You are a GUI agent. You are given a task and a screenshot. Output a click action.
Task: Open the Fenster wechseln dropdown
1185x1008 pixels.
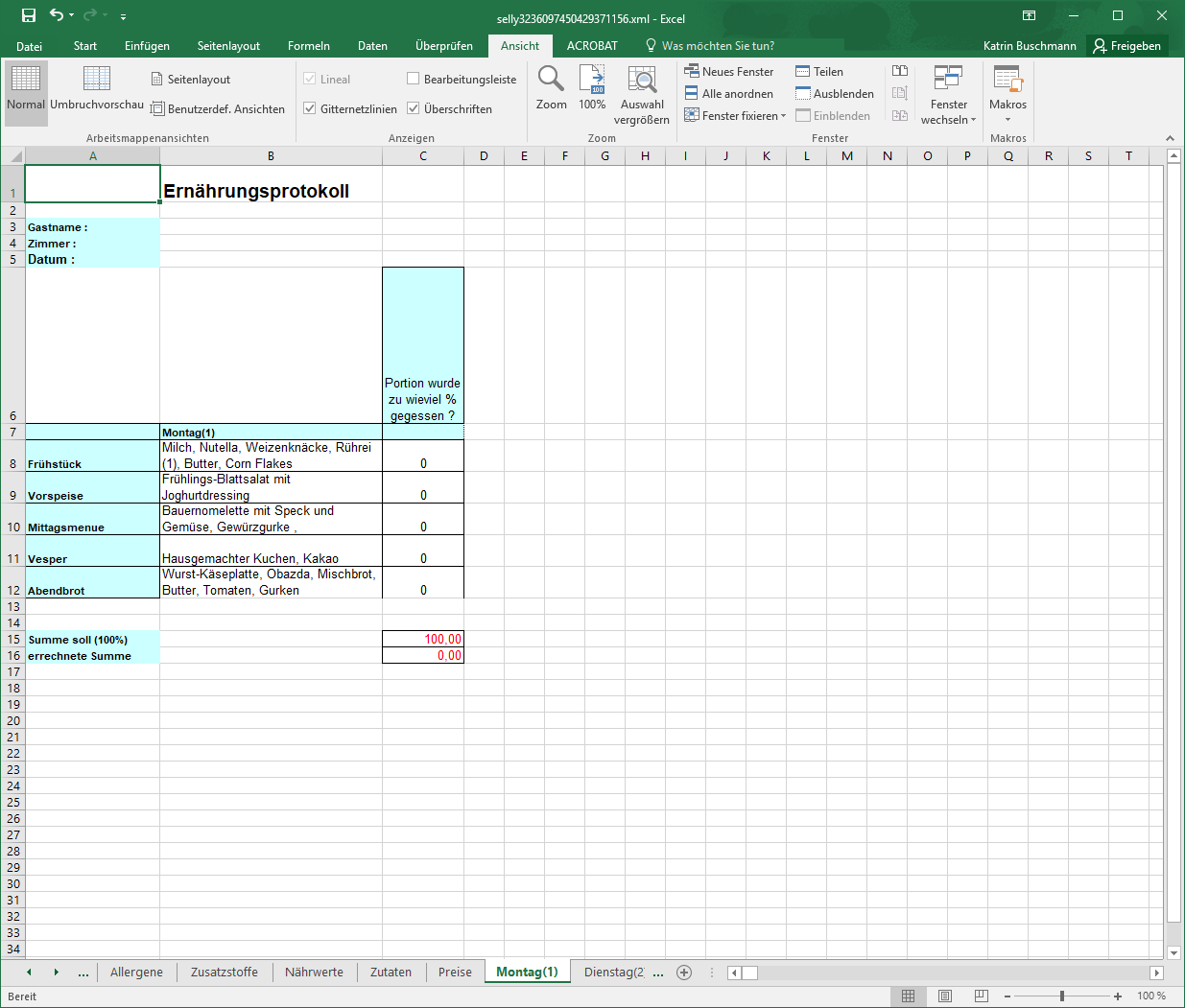(948, 96)
